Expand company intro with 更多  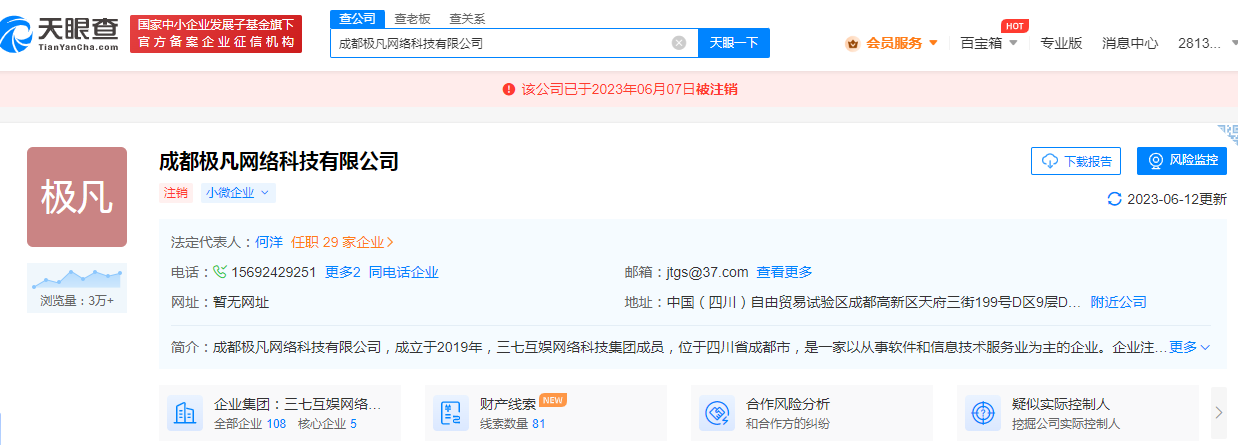coord(1190,347)
